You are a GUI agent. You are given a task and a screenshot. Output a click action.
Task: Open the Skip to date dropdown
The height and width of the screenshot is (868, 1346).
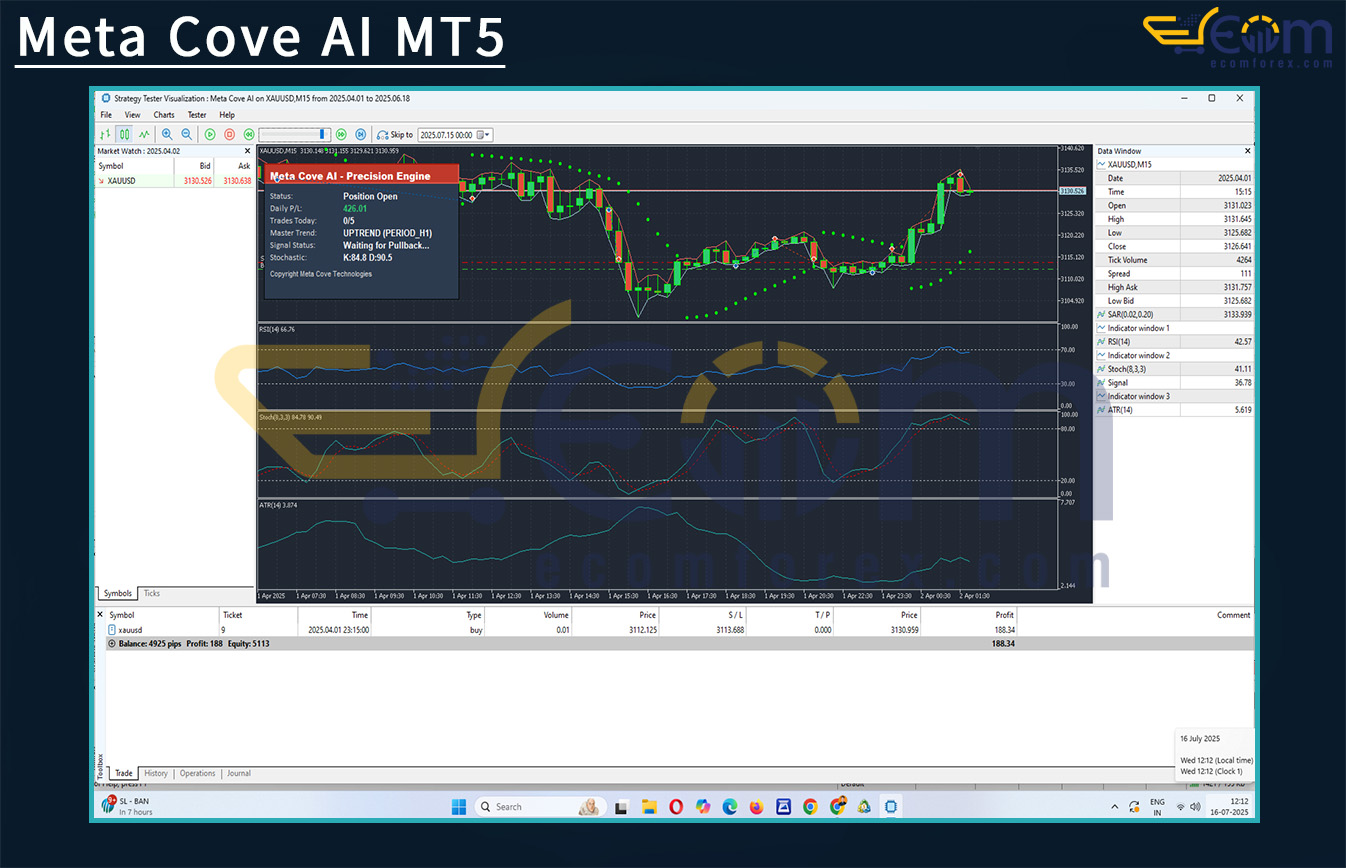click(x=485, y=135)
